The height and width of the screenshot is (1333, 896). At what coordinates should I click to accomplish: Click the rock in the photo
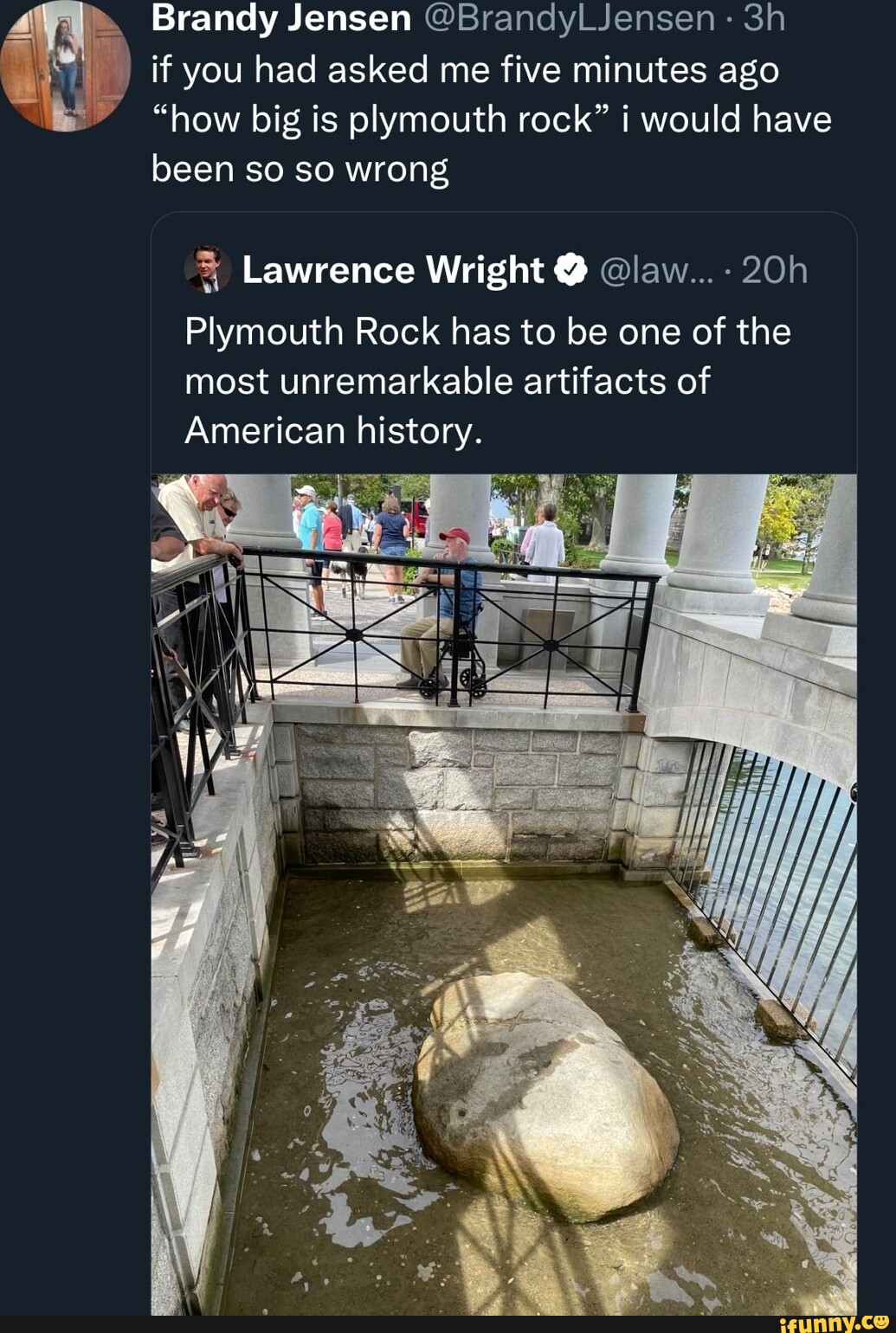(x=545, y=1097)
